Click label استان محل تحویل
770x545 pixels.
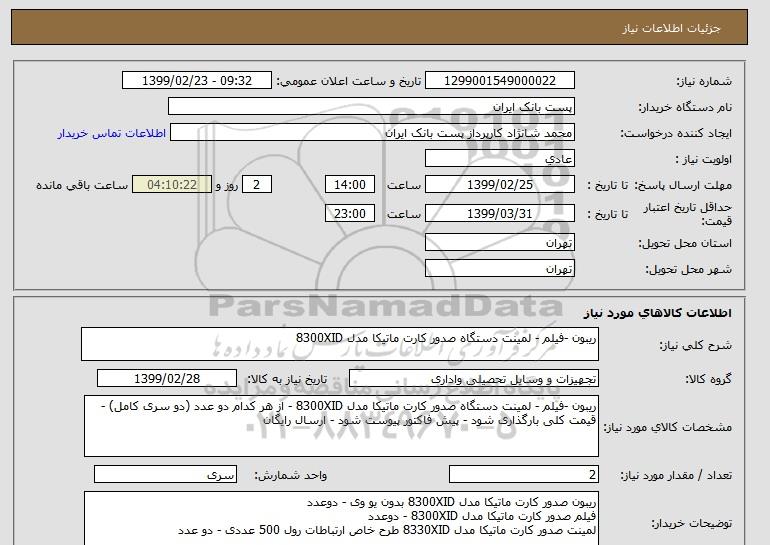tap(685, 243)
